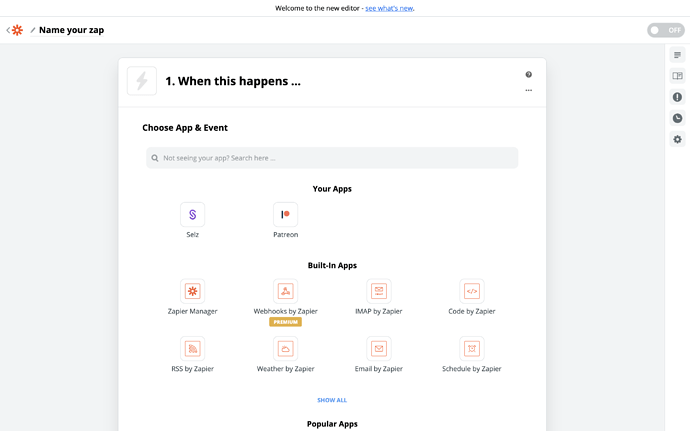This screenshot has width=690, height=431.
Task: Click the 'Webhooks by Zapier' label text
Action: click(285, 311)
